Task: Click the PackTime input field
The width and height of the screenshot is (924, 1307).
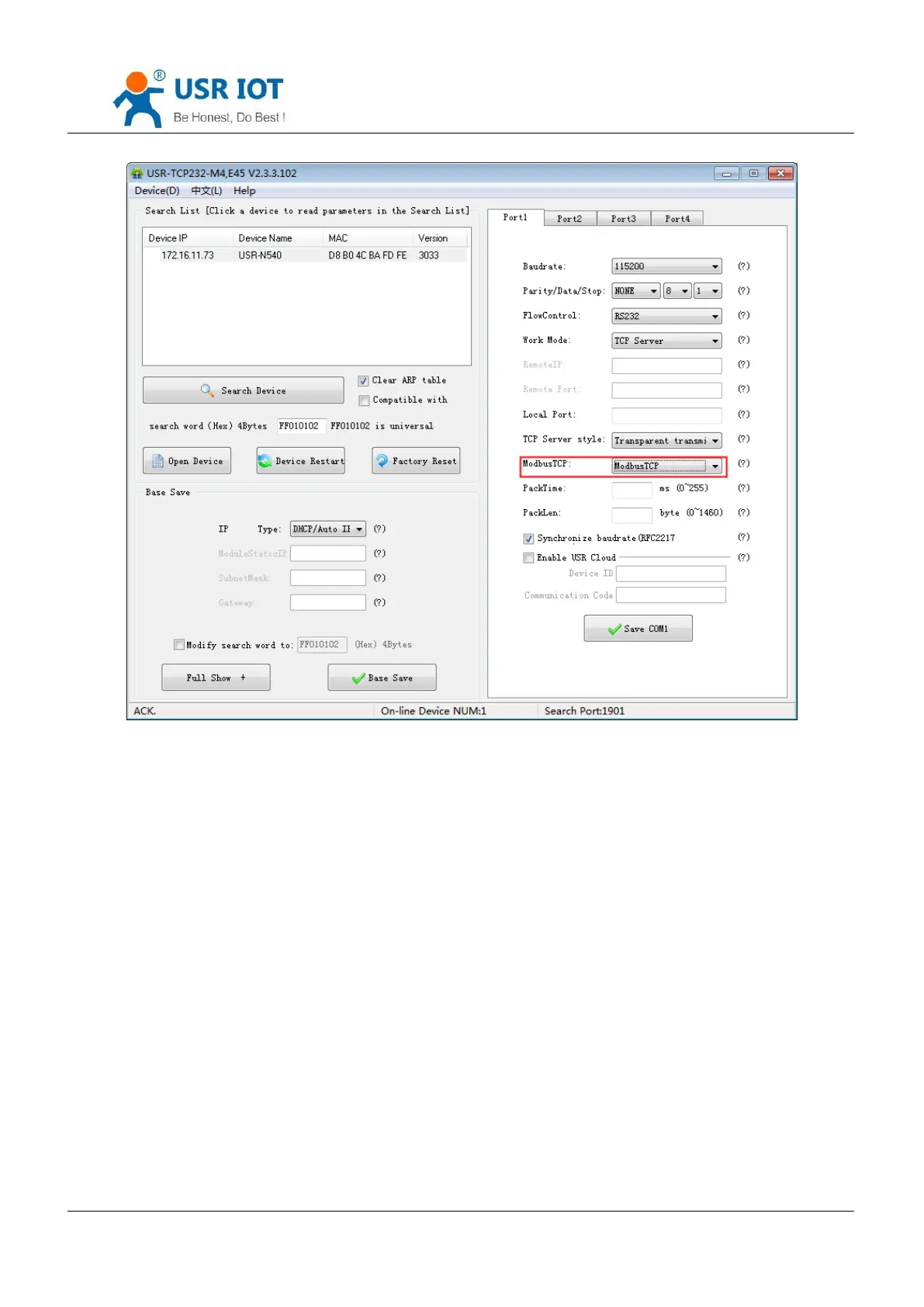Action: tap(632, 490)
